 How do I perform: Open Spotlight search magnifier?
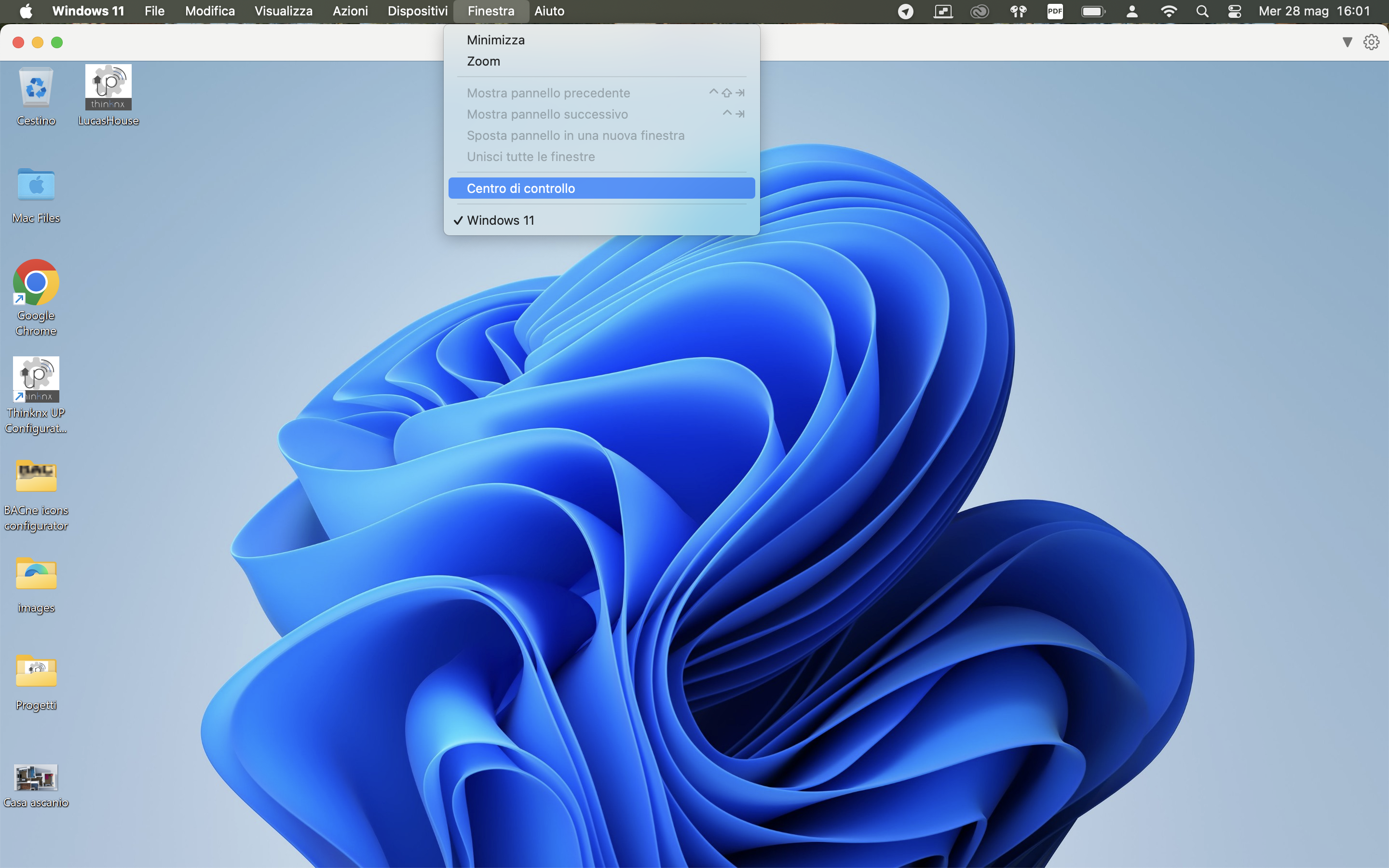(1202, 11)
